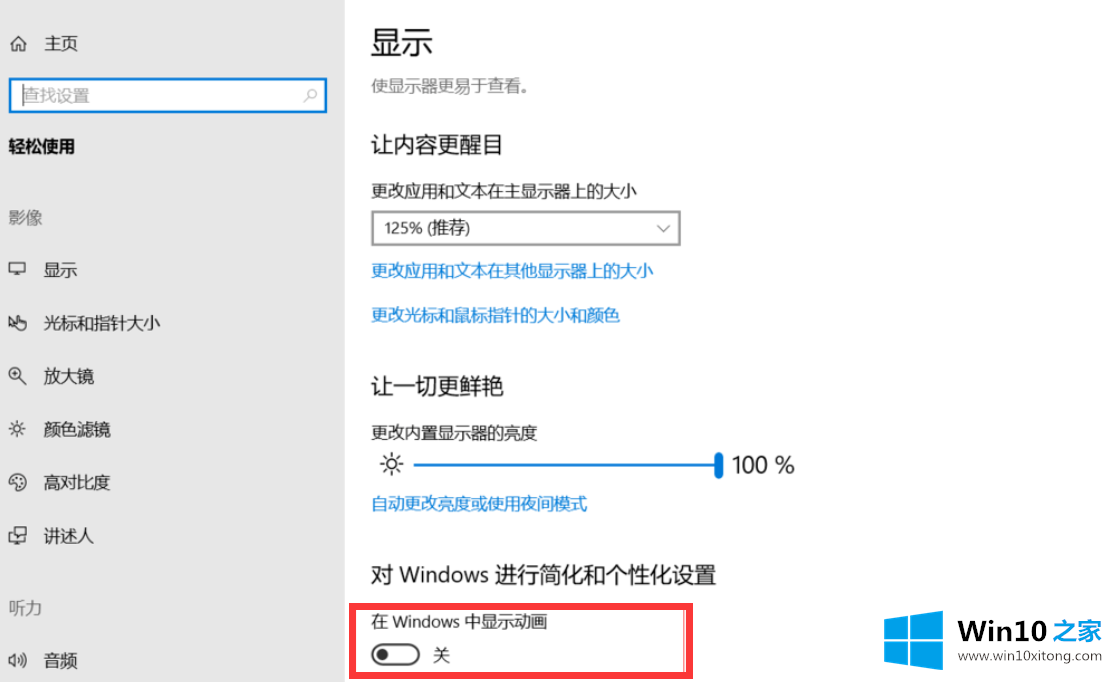Click the 放大镜 magnifier icon
The image size is (1114, 682).
pos(17,376)
